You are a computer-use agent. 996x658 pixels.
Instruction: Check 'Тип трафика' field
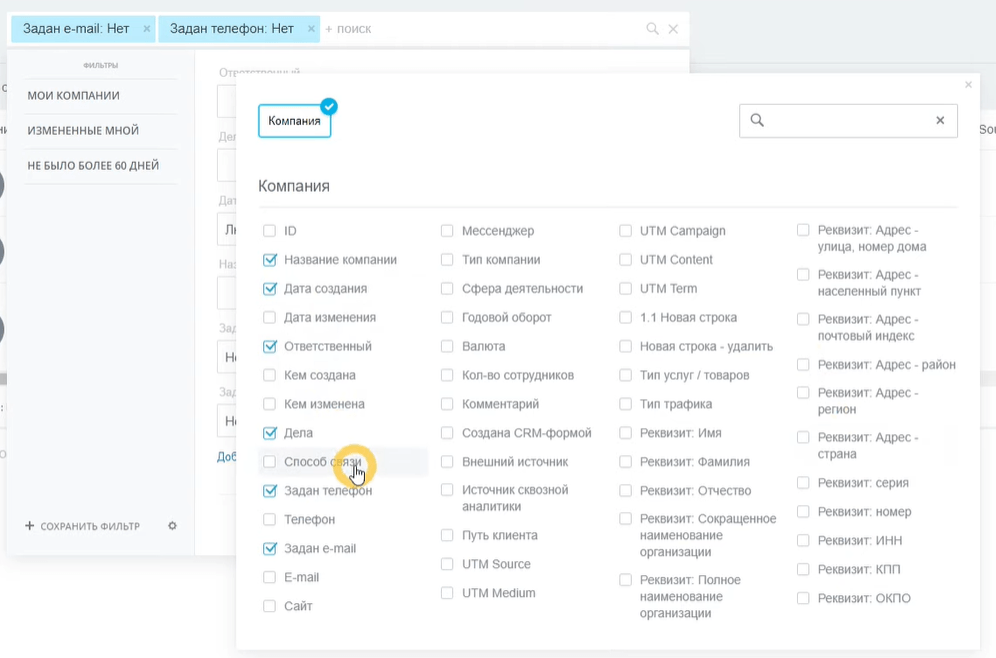[x=626, y=404]
